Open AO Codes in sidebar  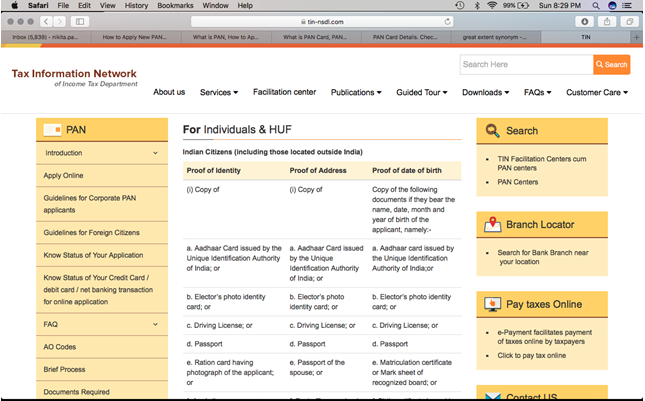point(60,347)
